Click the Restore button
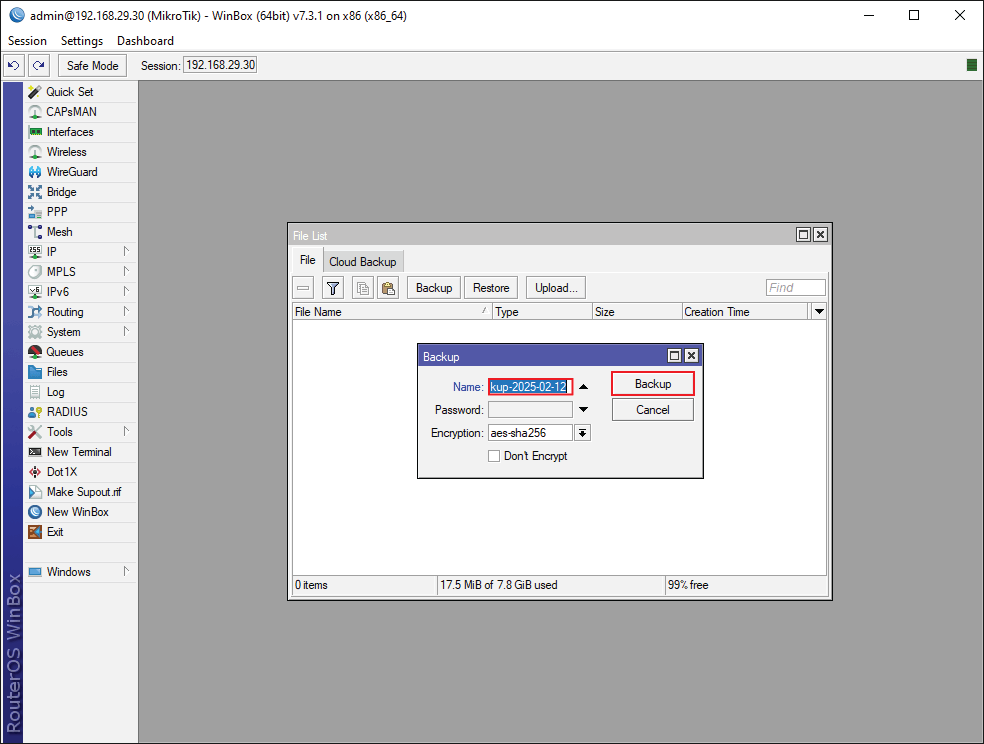This screenshot has height=744, width=984. click(x=490, y=287)
